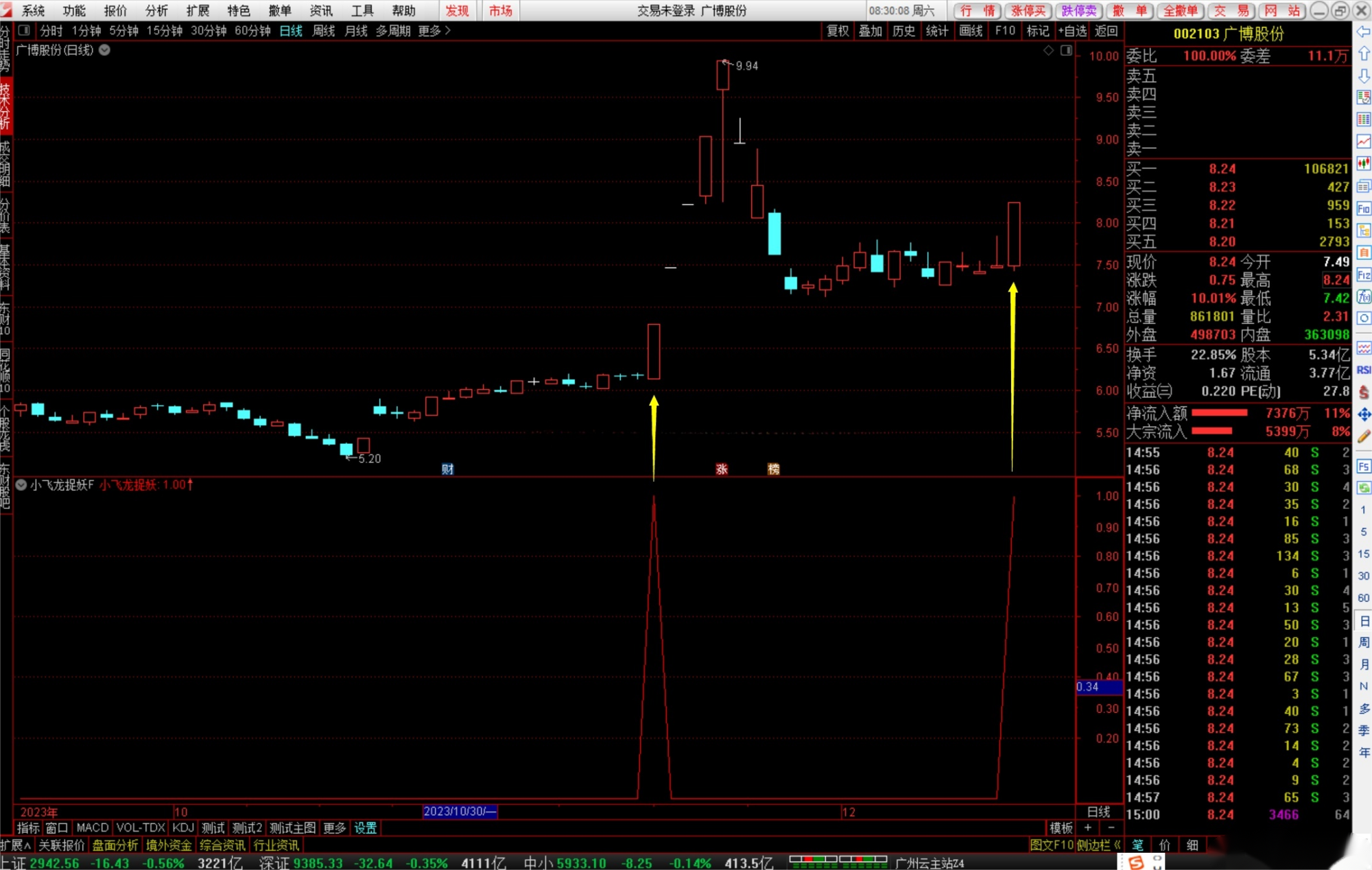Click the formula fx icon in sidebar
This screenshot has width=1372, height=870.
click(1363, 296)
